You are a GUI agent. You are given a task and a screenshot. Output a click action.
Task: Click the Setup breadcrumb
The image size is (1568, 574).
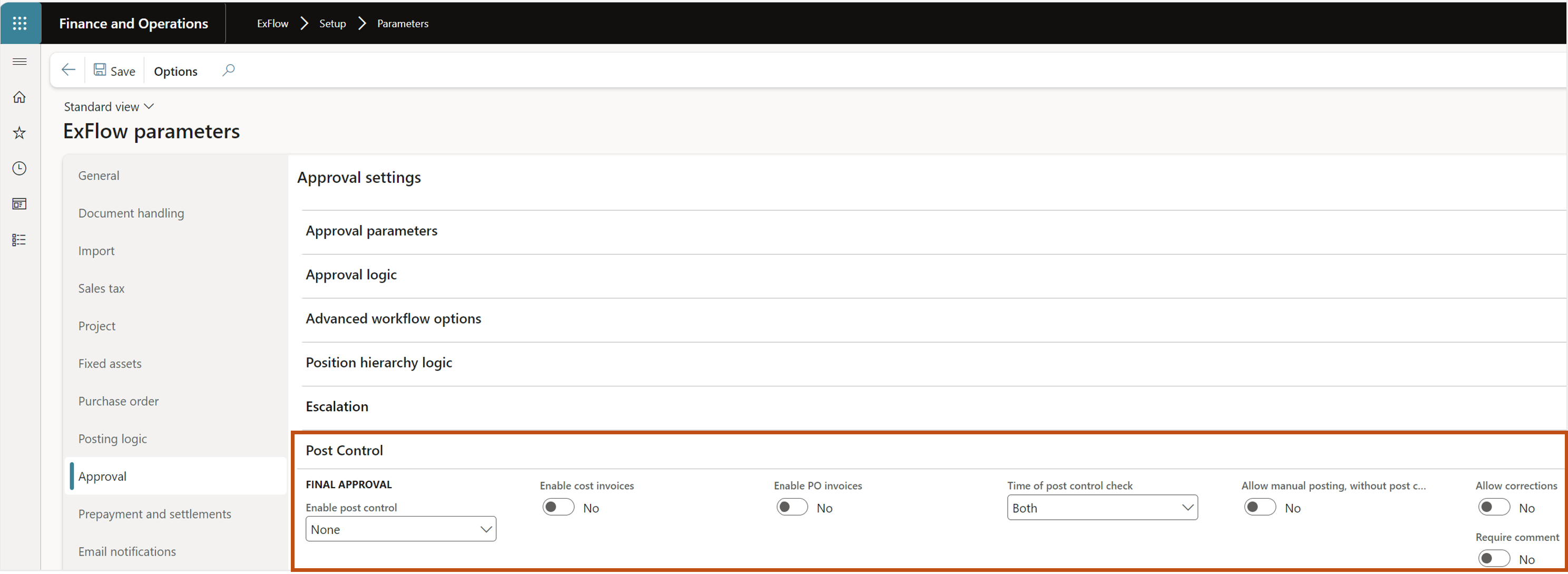[332, 23]
